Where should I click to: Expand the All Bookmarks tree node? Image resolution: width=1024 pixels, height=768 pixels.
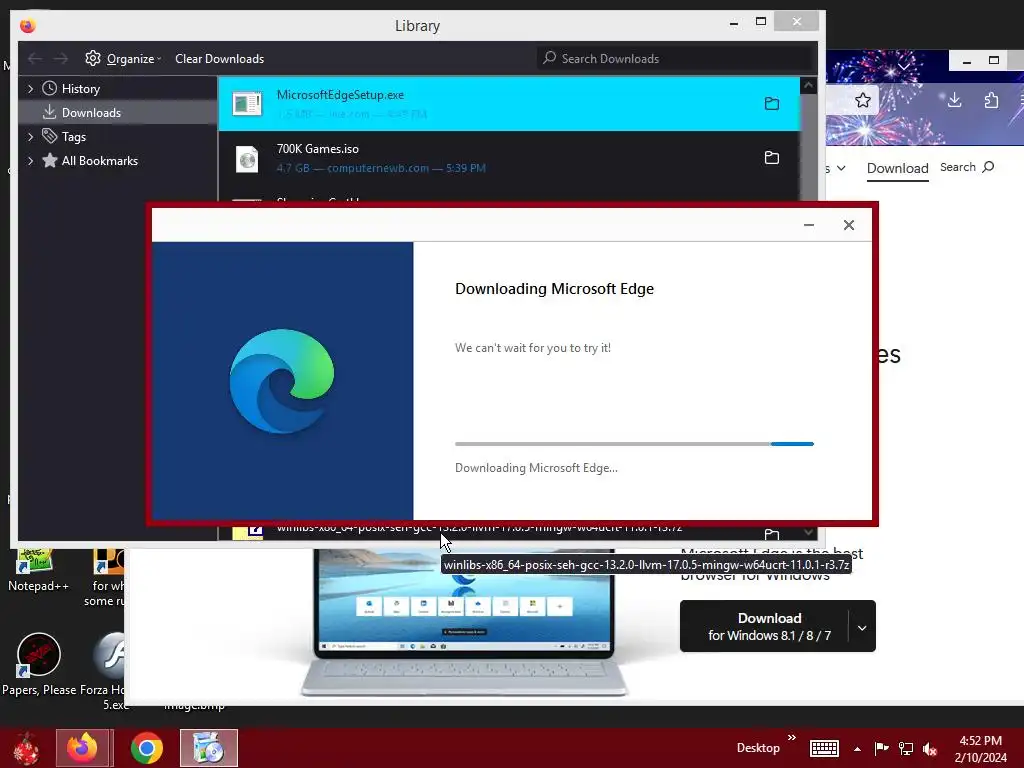click(30, 161)
